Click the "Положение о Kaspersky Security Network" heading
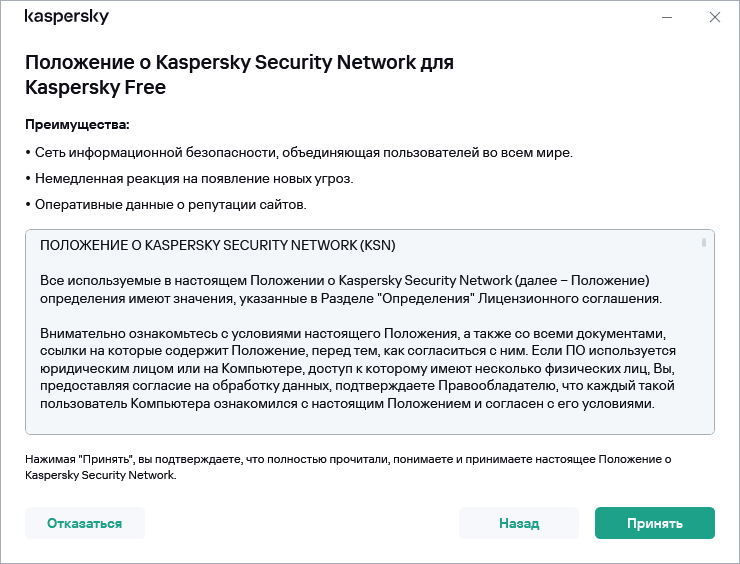740x564 pixels. (239, 63)
